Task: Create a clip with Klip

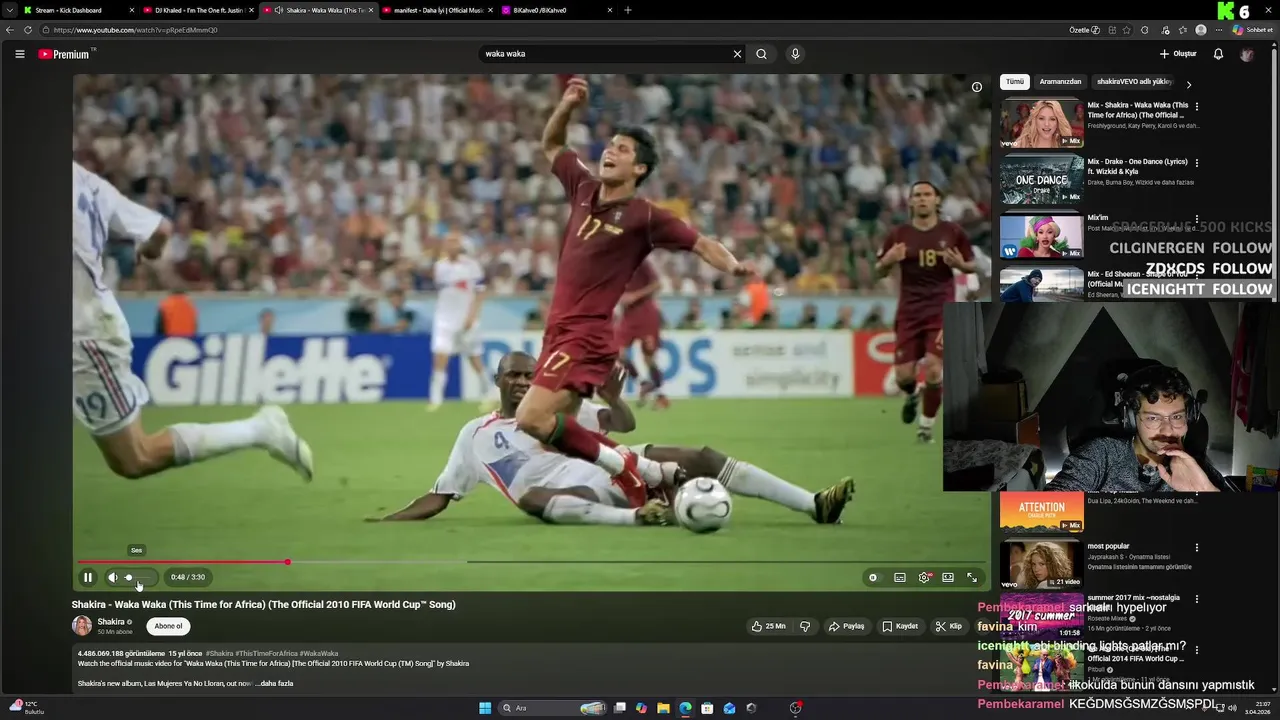Action: tap(949, 626)
